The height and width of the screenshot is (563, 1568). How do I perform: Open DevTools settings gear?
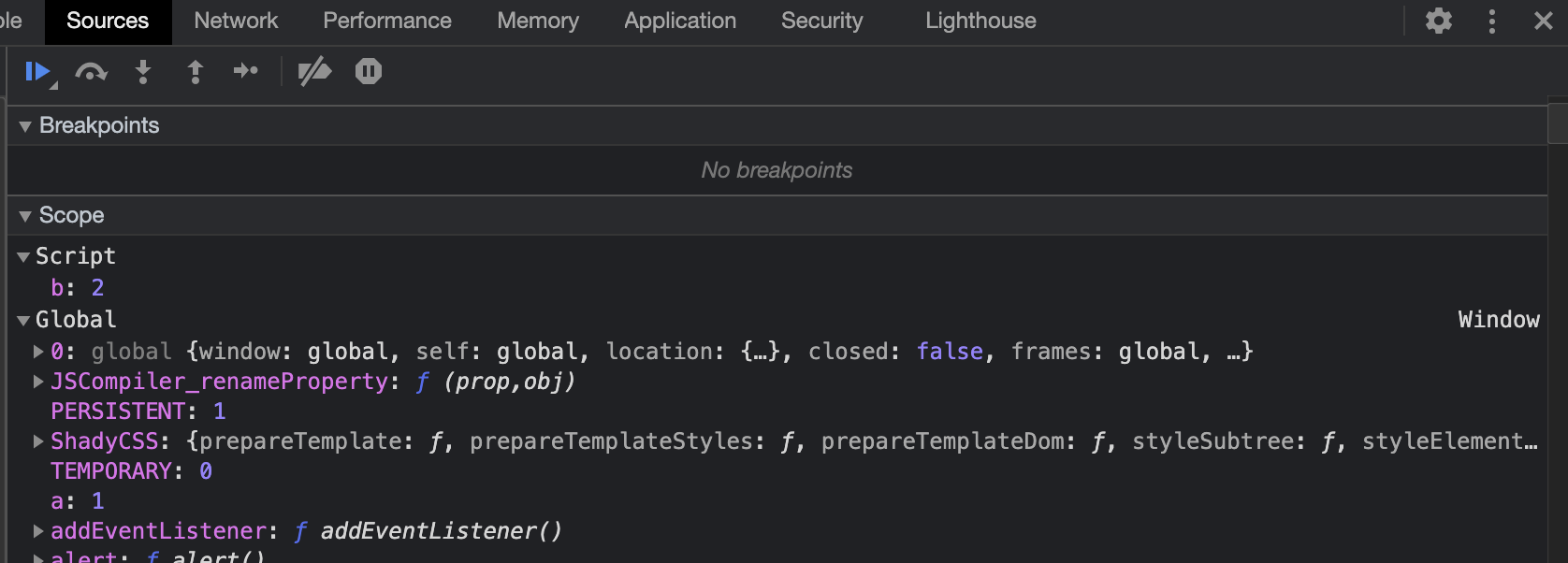pyautogui.click(x=1439, y=21)
